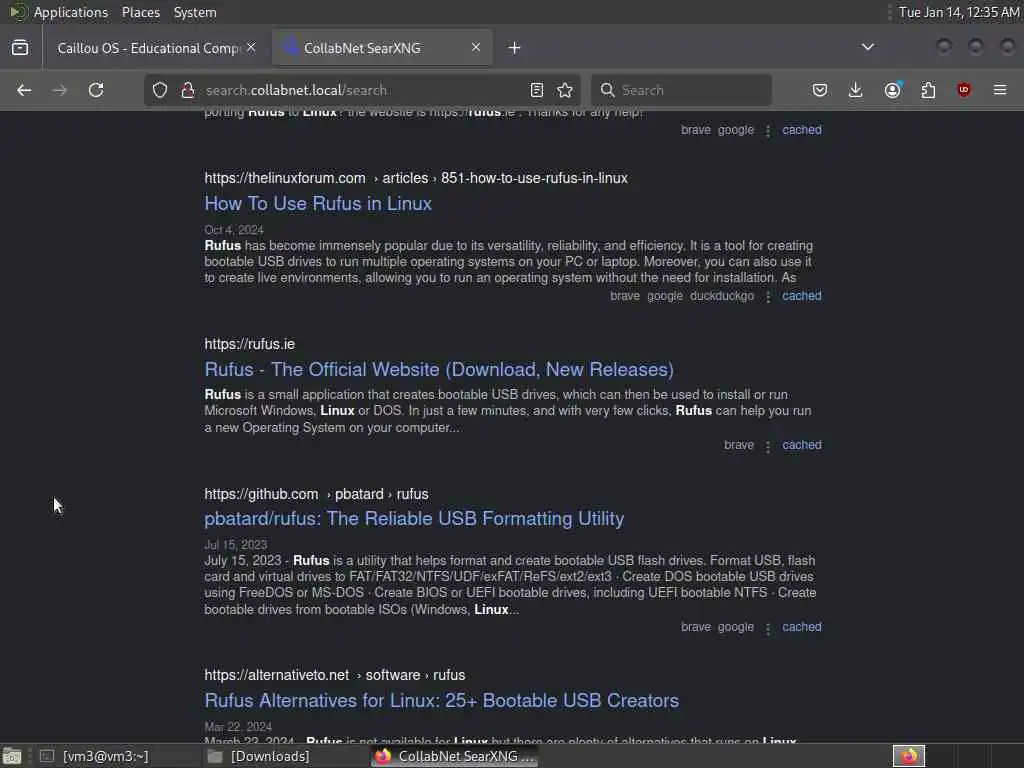Toggle reader view in address bar
The width and height of the screenshot is (1024, 768).
[x=537, y=90]
